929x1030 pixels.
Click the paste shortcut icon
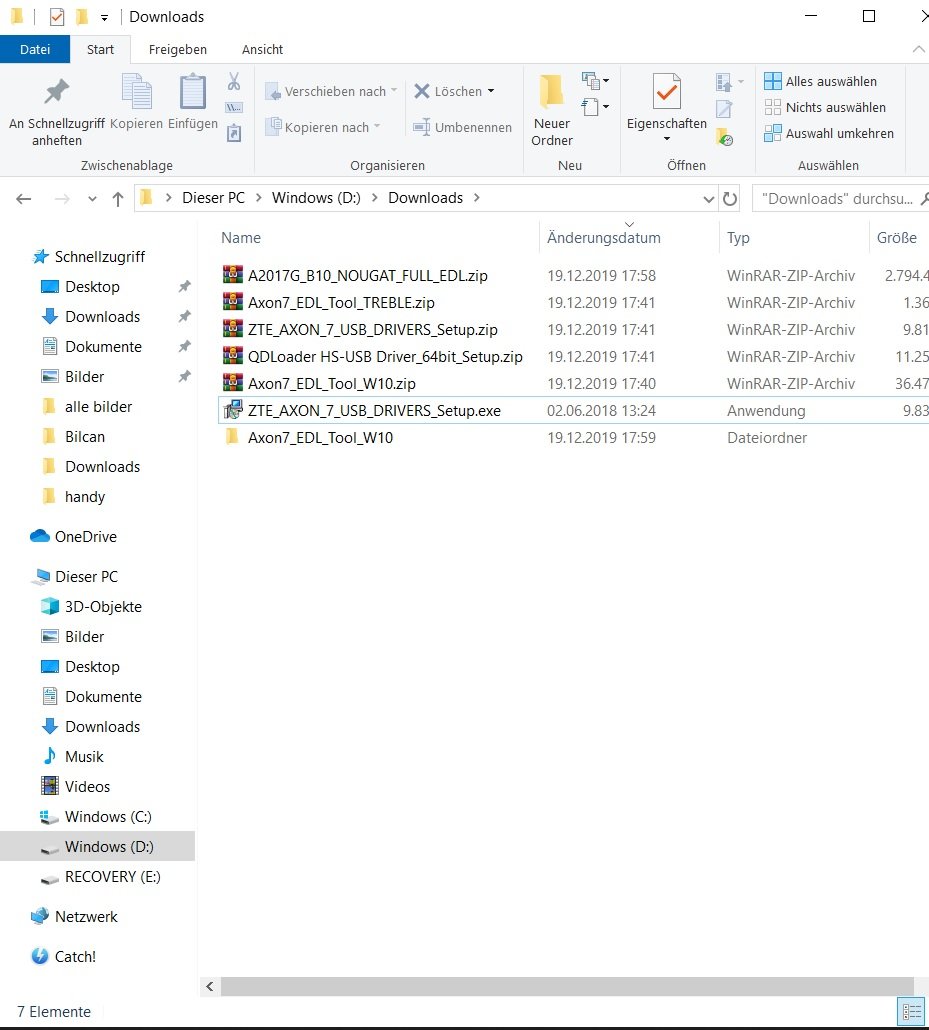(234, 133)
